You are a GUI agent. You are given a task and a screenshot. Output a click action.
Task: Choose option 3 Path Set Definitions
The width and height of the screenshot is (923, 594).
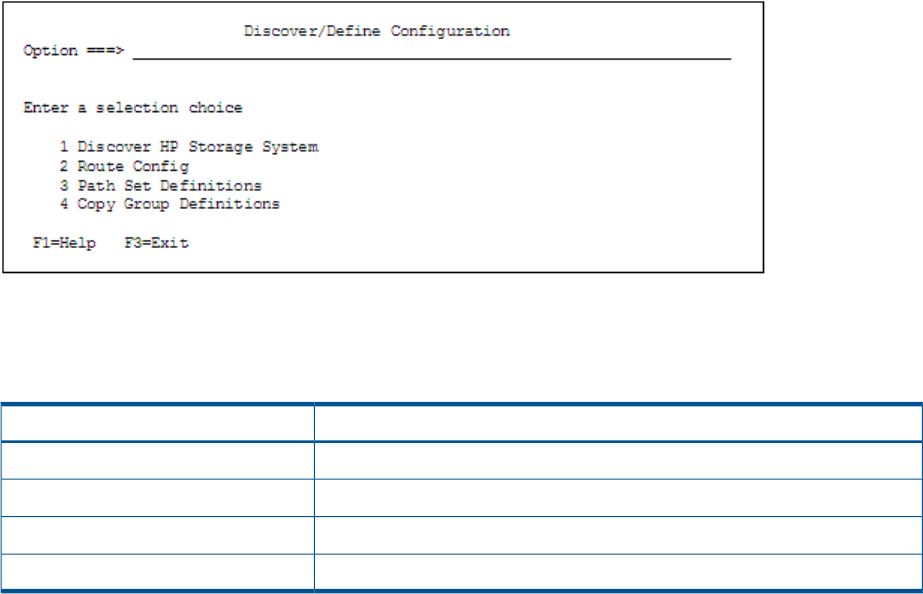point(160,186)
